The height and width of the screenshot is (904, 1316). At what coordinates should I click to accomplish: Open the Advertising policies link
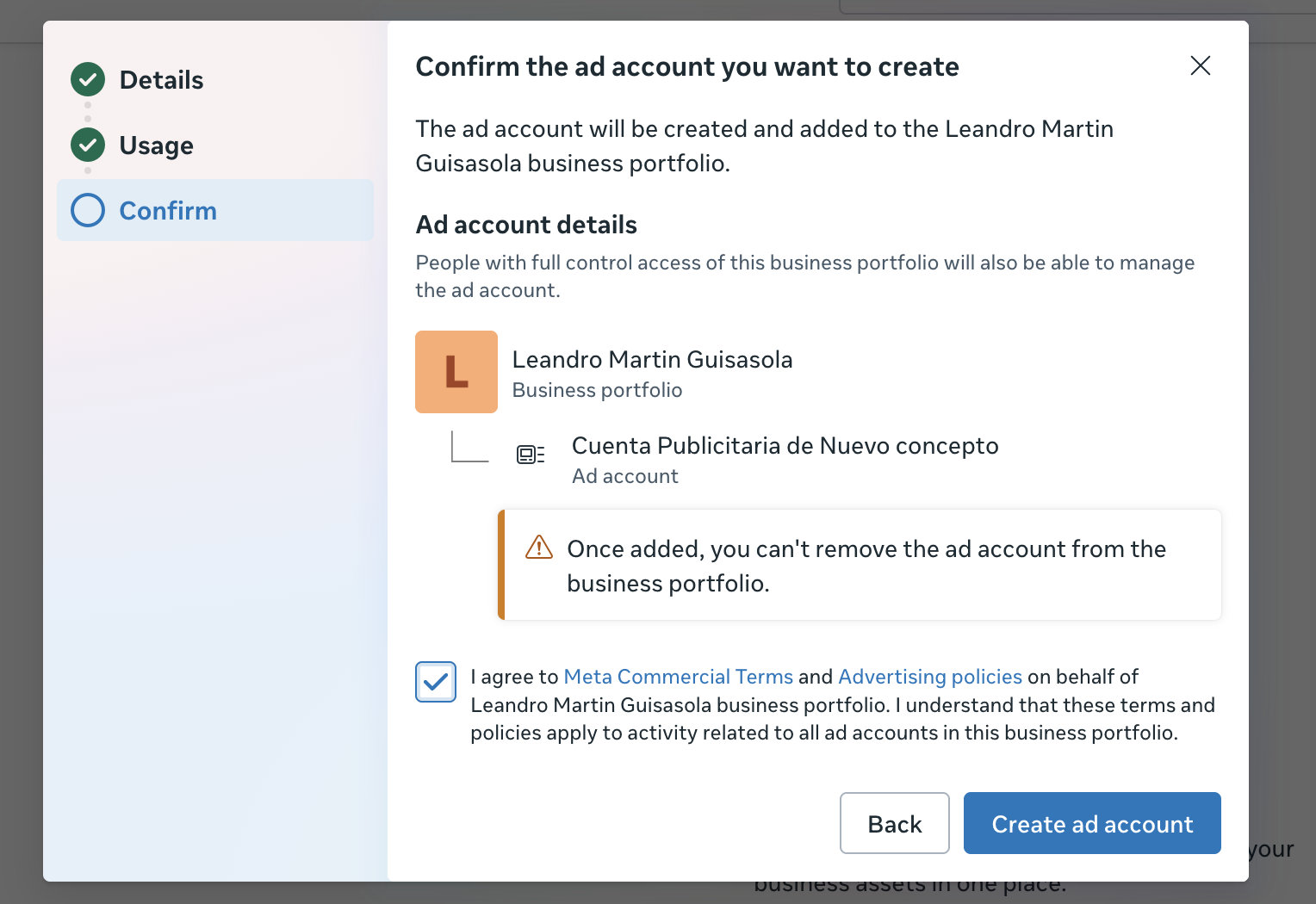(x=930, y=677)
